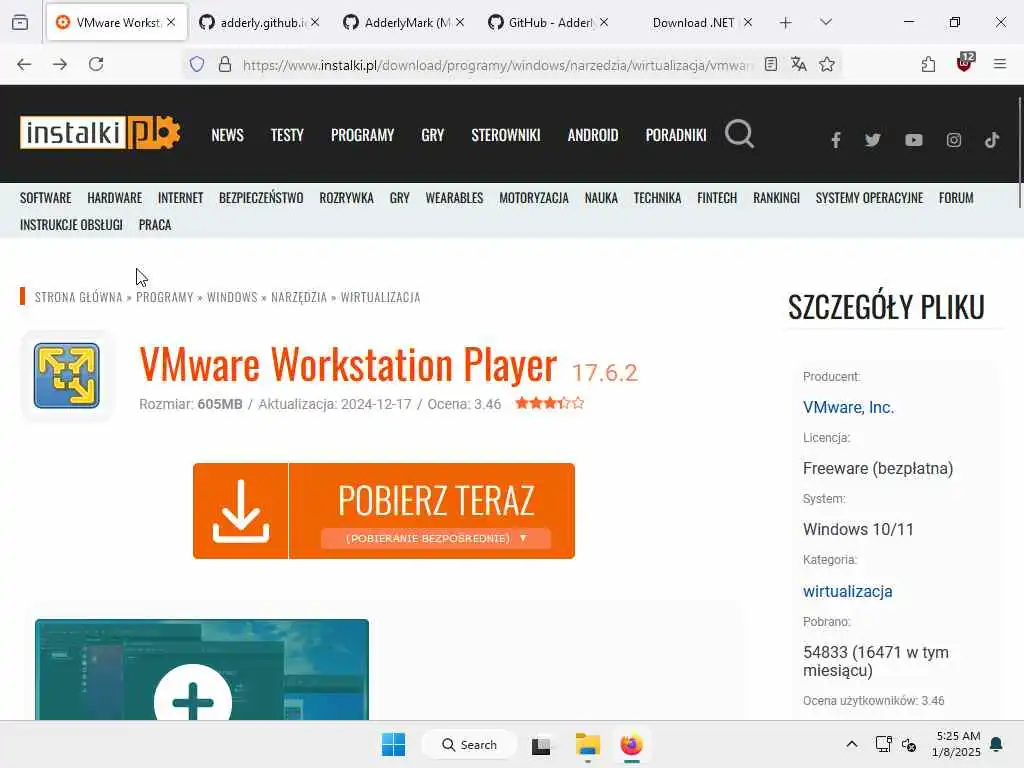The width and height of the screenshot is (1024, 768).
Task: Switch to the AdderlyMark tab
Action: pyautogui.click(x=404, y=23)
